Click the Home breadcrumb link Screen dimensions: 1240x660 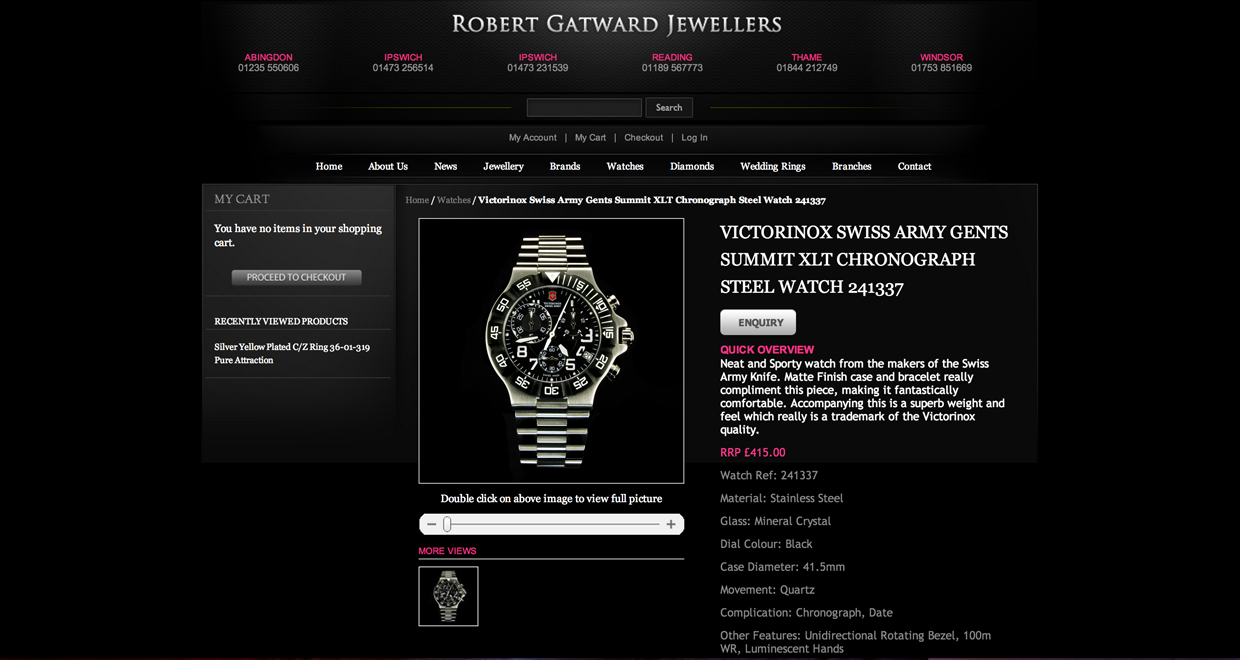coord(417,200)
